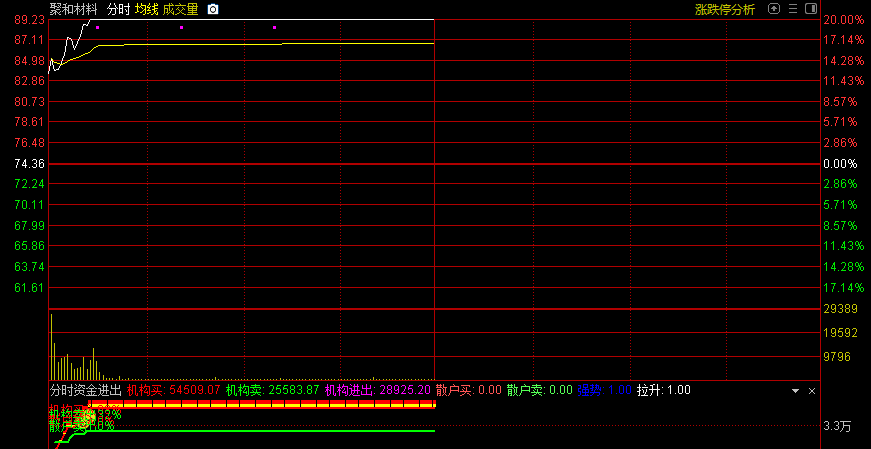Screen dimensions: 871x449
Task: Click the 机构买 value label
Action: coord(173,390)
